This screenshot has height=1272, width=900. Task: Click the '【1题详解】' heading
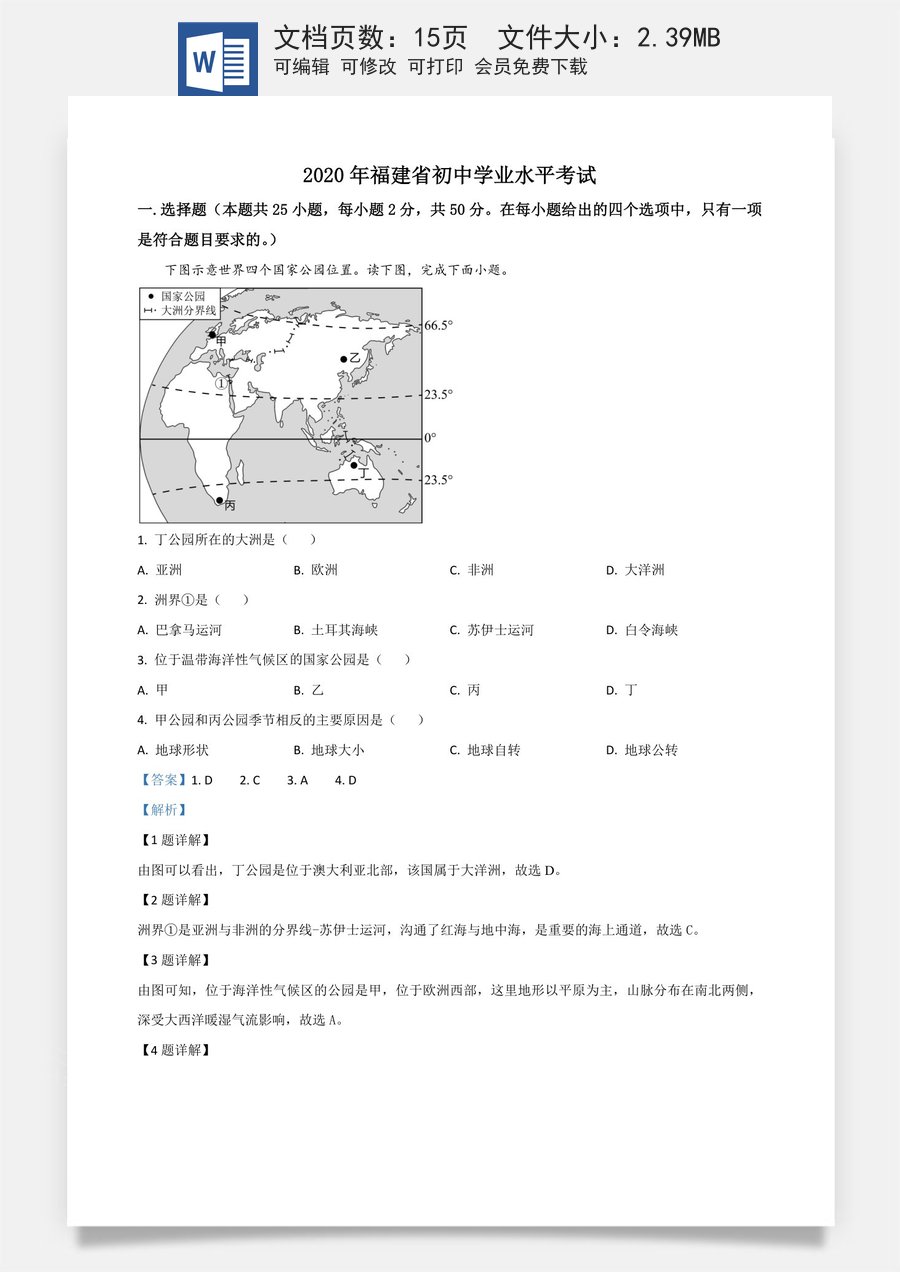click(x=175, y=840)
